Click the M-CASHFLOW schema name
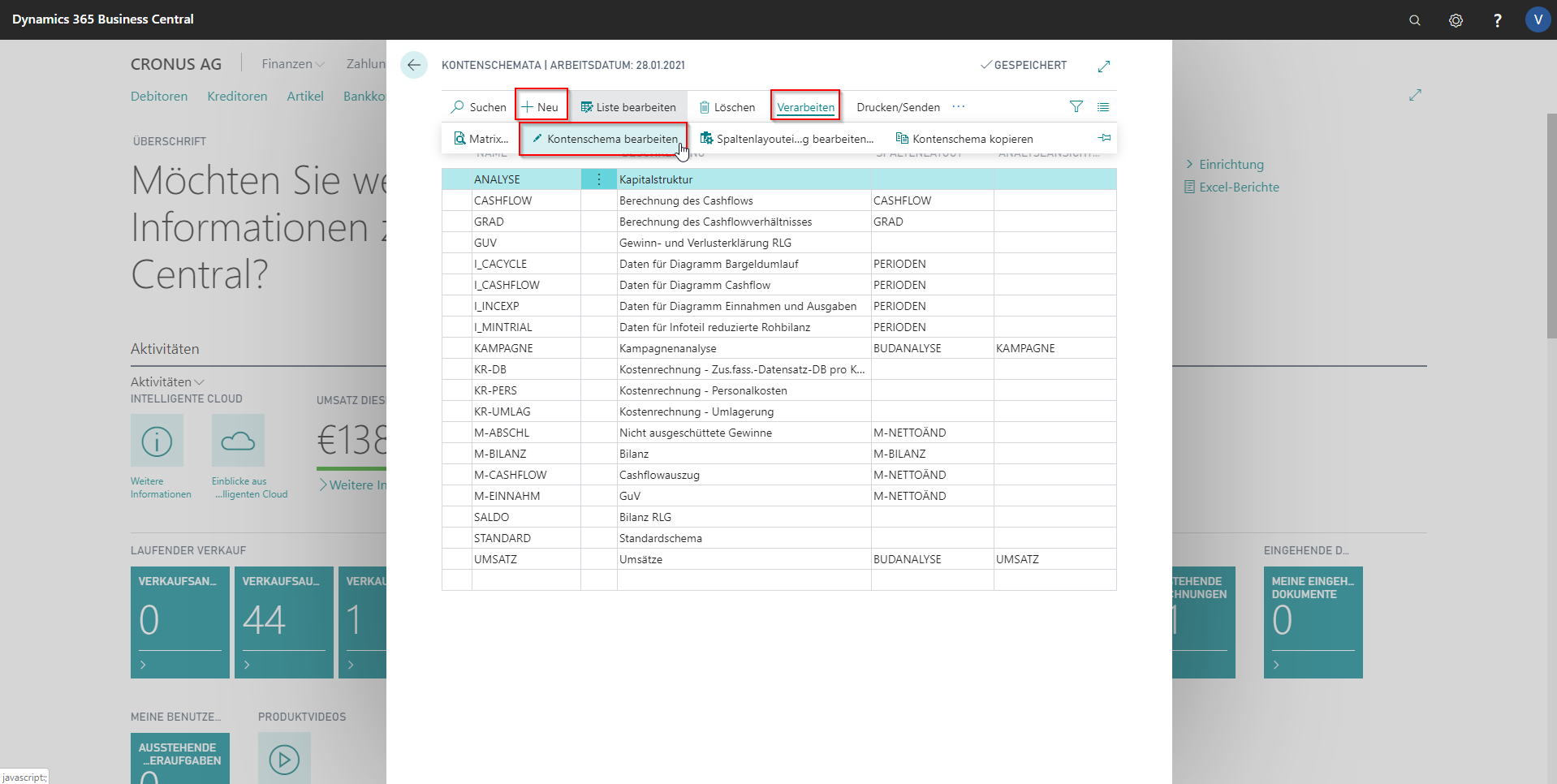 (x=511, y=475)
